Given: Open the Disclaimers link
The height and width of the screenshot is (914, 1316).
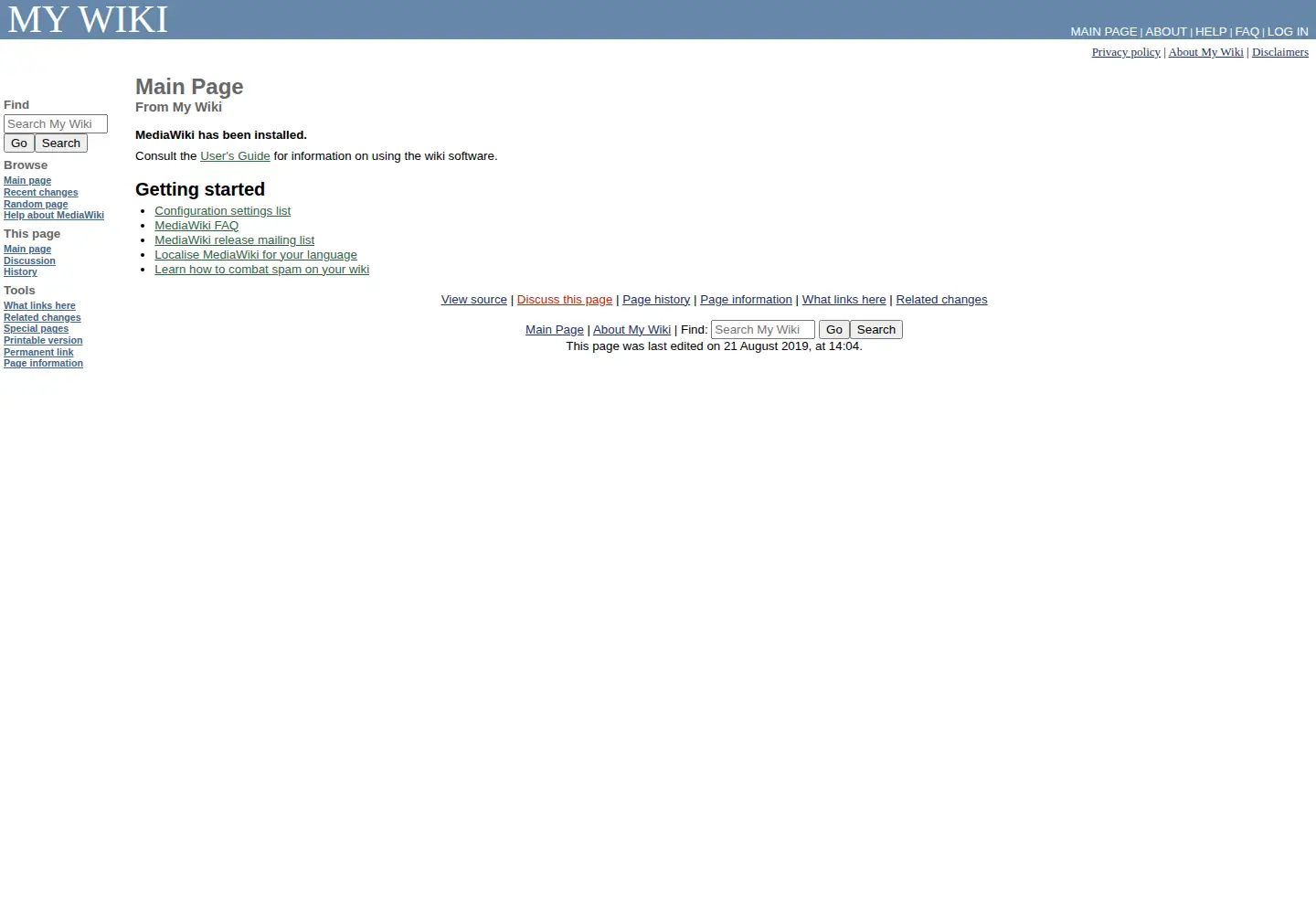Looking at the screenshot, I should pos(1280,52).
